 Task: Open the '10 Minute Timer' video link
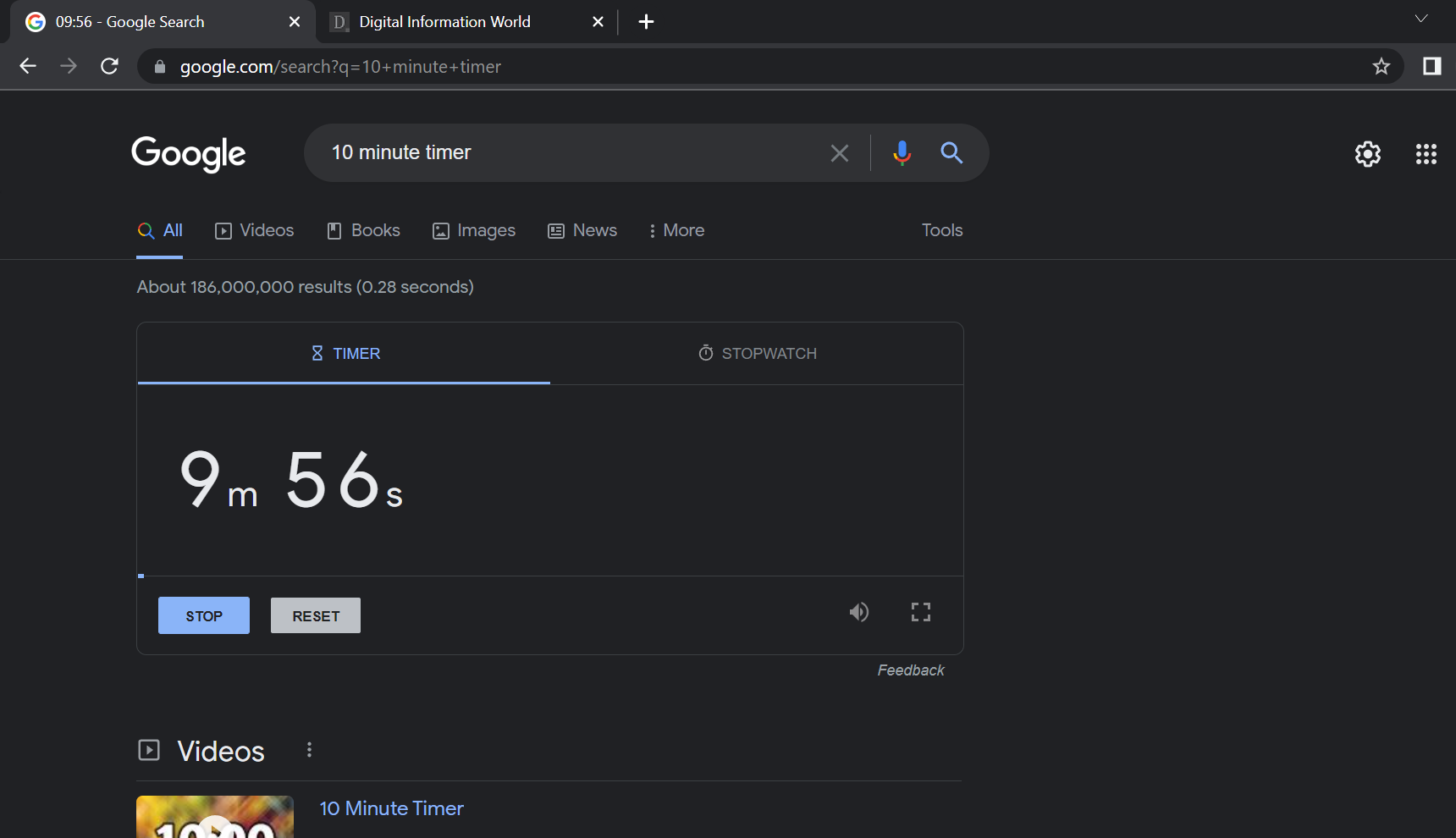pyautogui.click(x=392, y=808)
